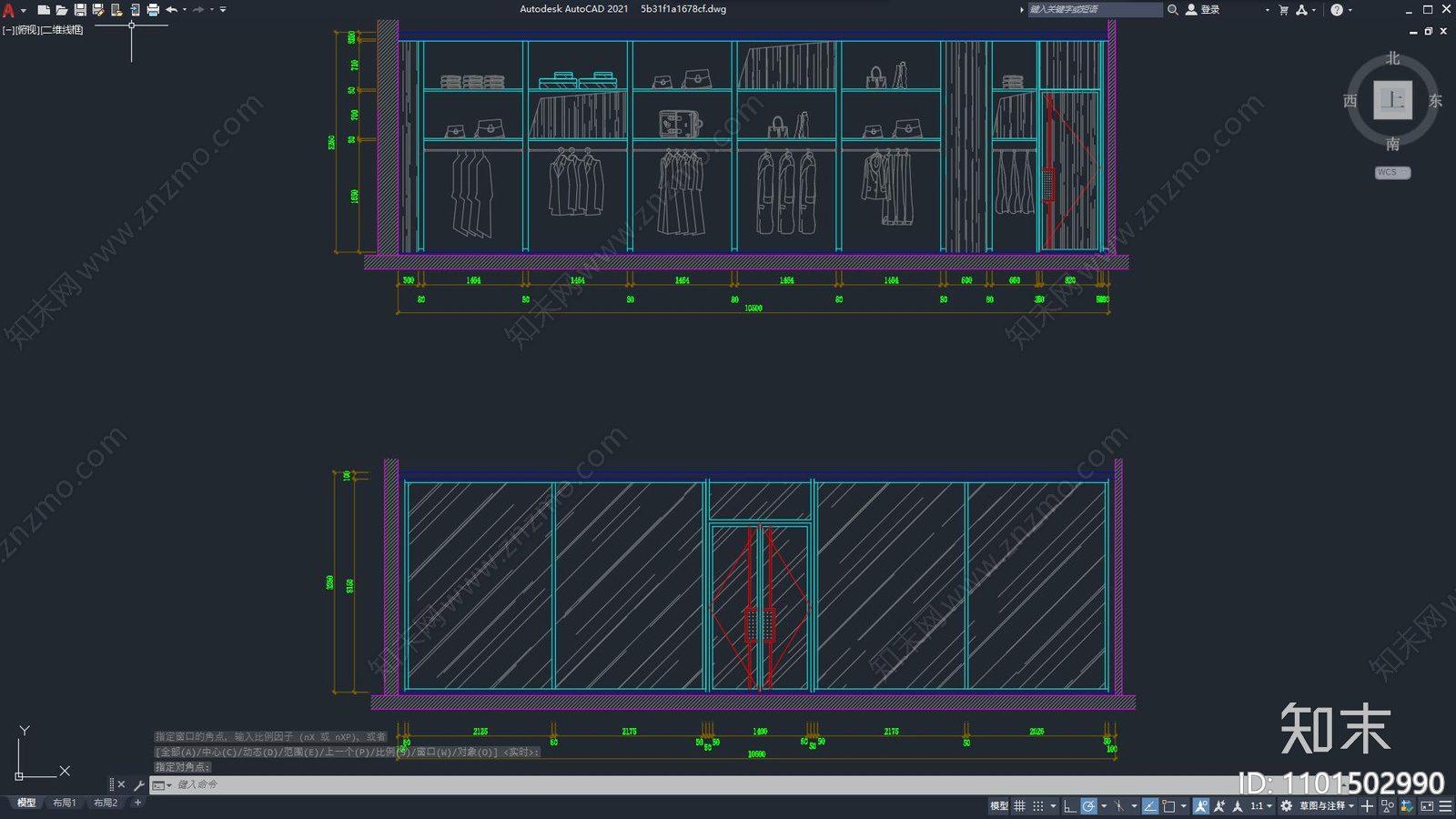Click the WCS coordinate system button
The width and height of the screenshot is (1456, 819).
coord(1392,172)
